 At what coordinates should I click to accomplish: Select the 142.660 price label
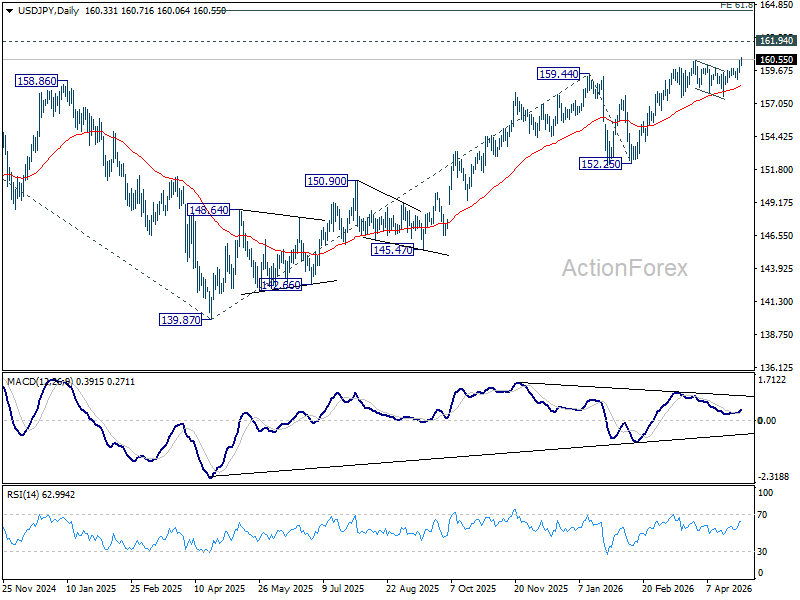pyautogui.click(x=281, y=285)
